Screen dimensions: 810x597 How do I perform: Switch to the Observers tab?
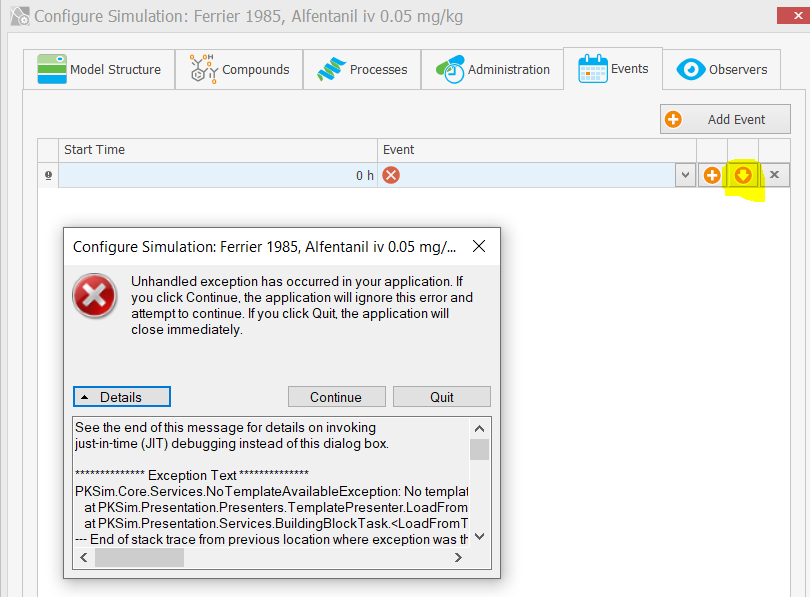[x=721, y=68]
